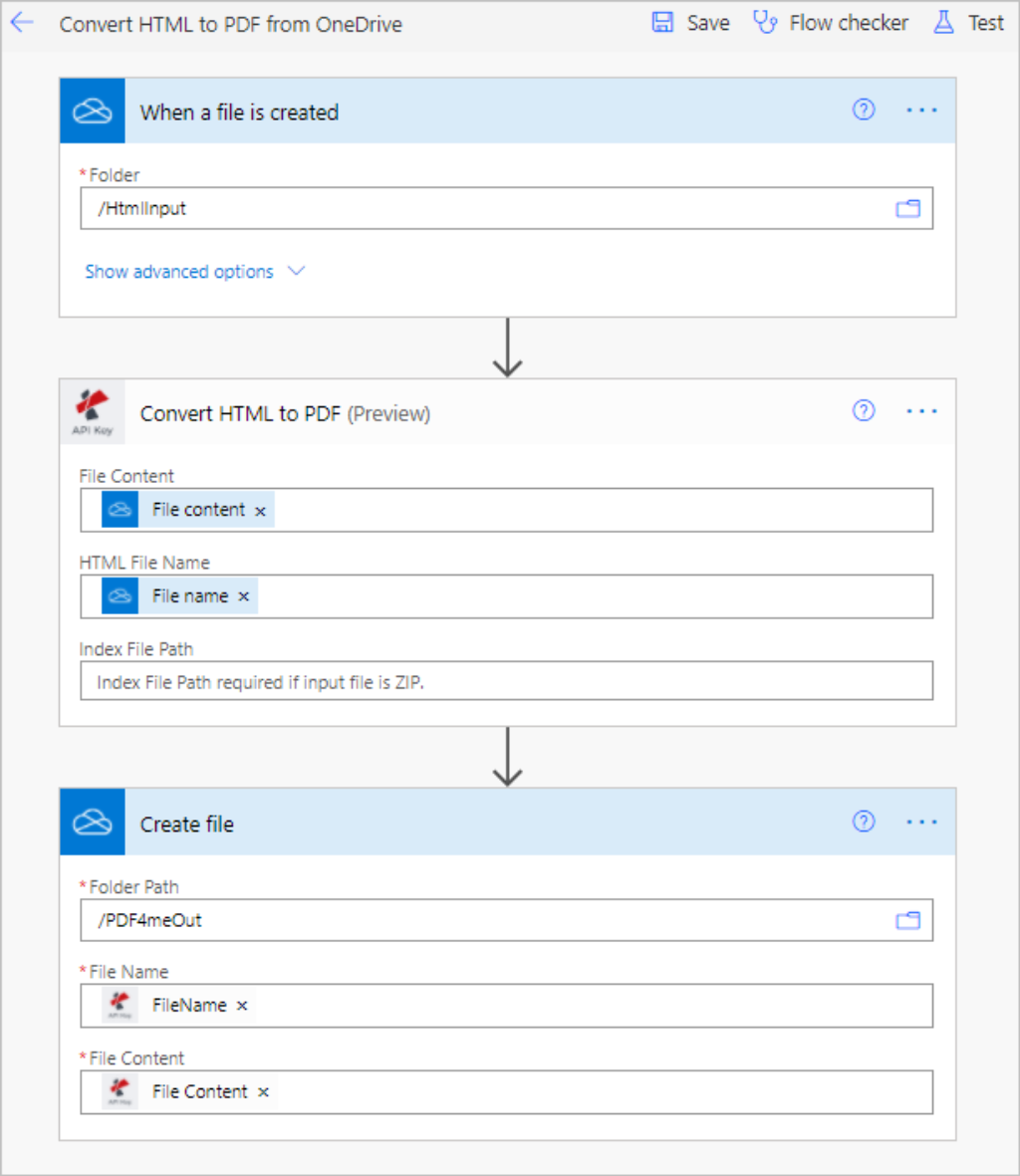Click the OneDrive icon on Create file action
The width and height of the screenshot is (1020, 1176).
click(x=92, y=822)
